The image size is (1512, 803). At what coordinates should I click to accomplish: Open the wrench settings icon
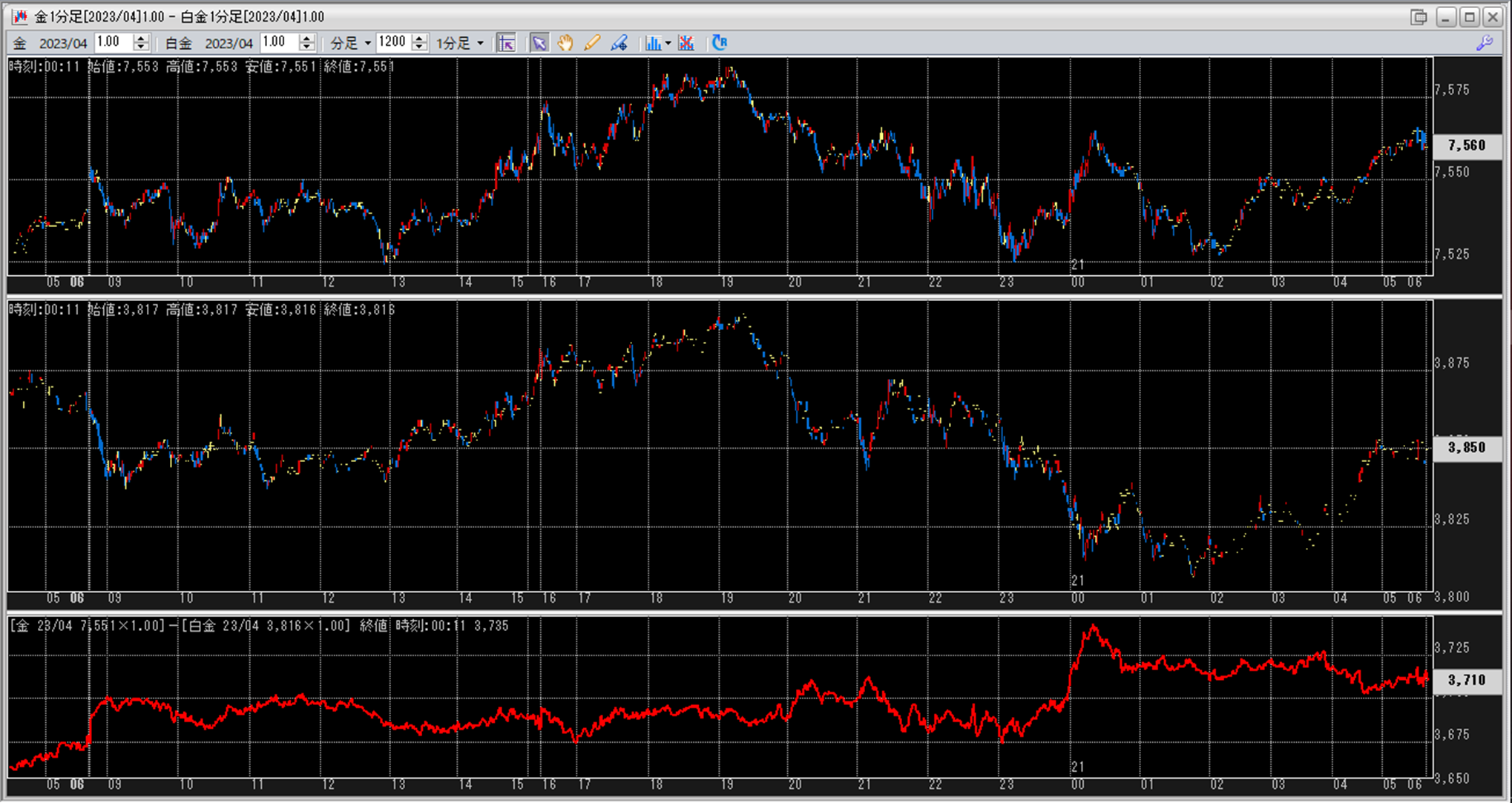(x=1485, y=43)
